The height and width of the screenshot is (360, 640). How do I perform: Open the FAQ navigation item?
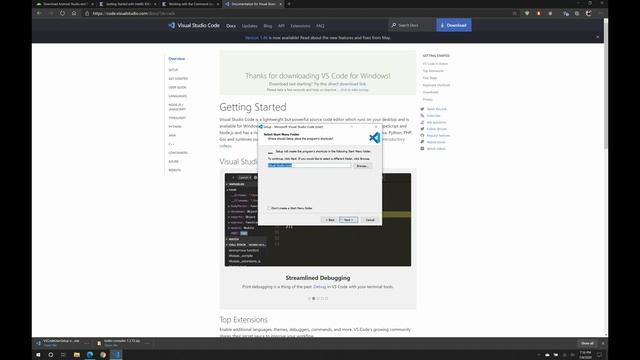(x=320, y=26)
